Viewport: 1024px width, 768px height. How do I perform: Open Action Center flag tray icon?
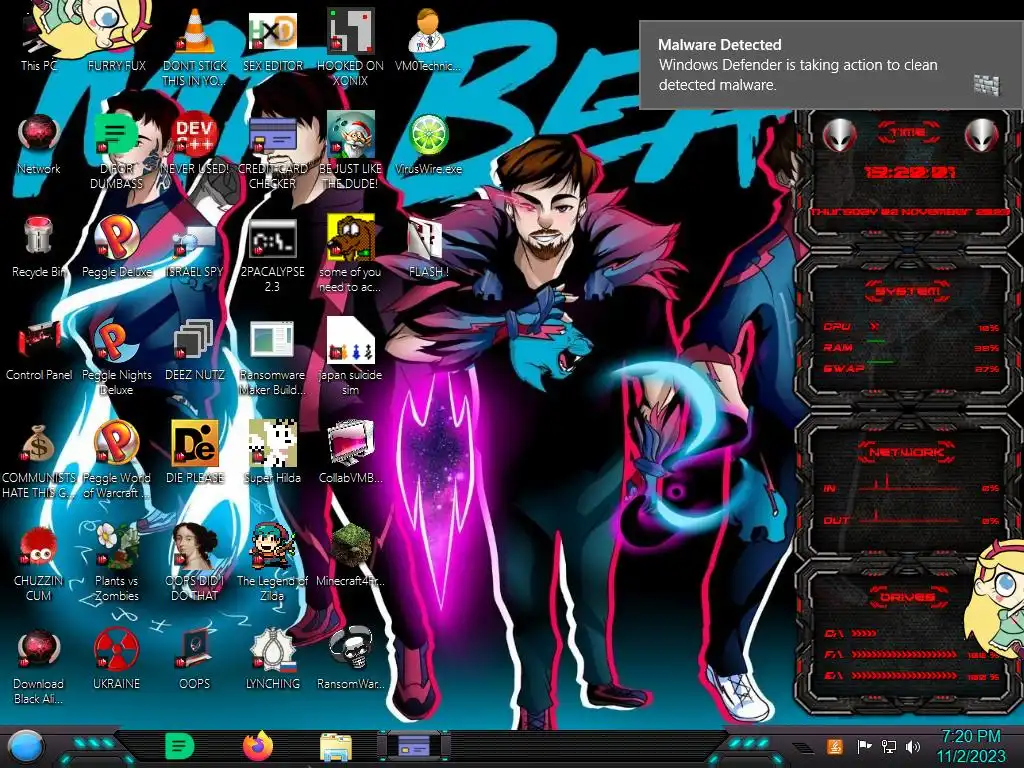(864, 746)
